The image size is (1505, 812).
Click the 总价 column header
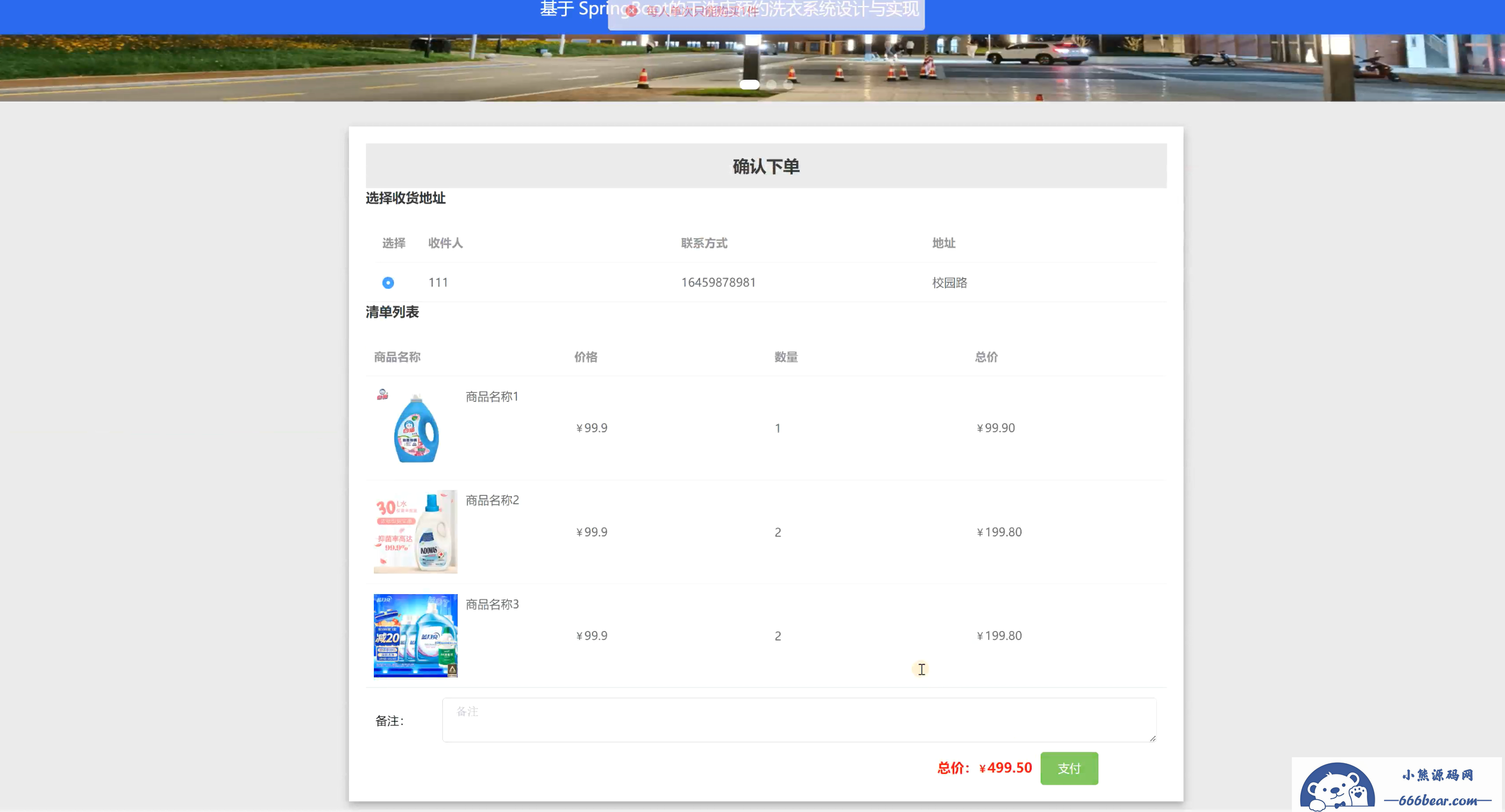pyautogui.click(x=986, y=357)
